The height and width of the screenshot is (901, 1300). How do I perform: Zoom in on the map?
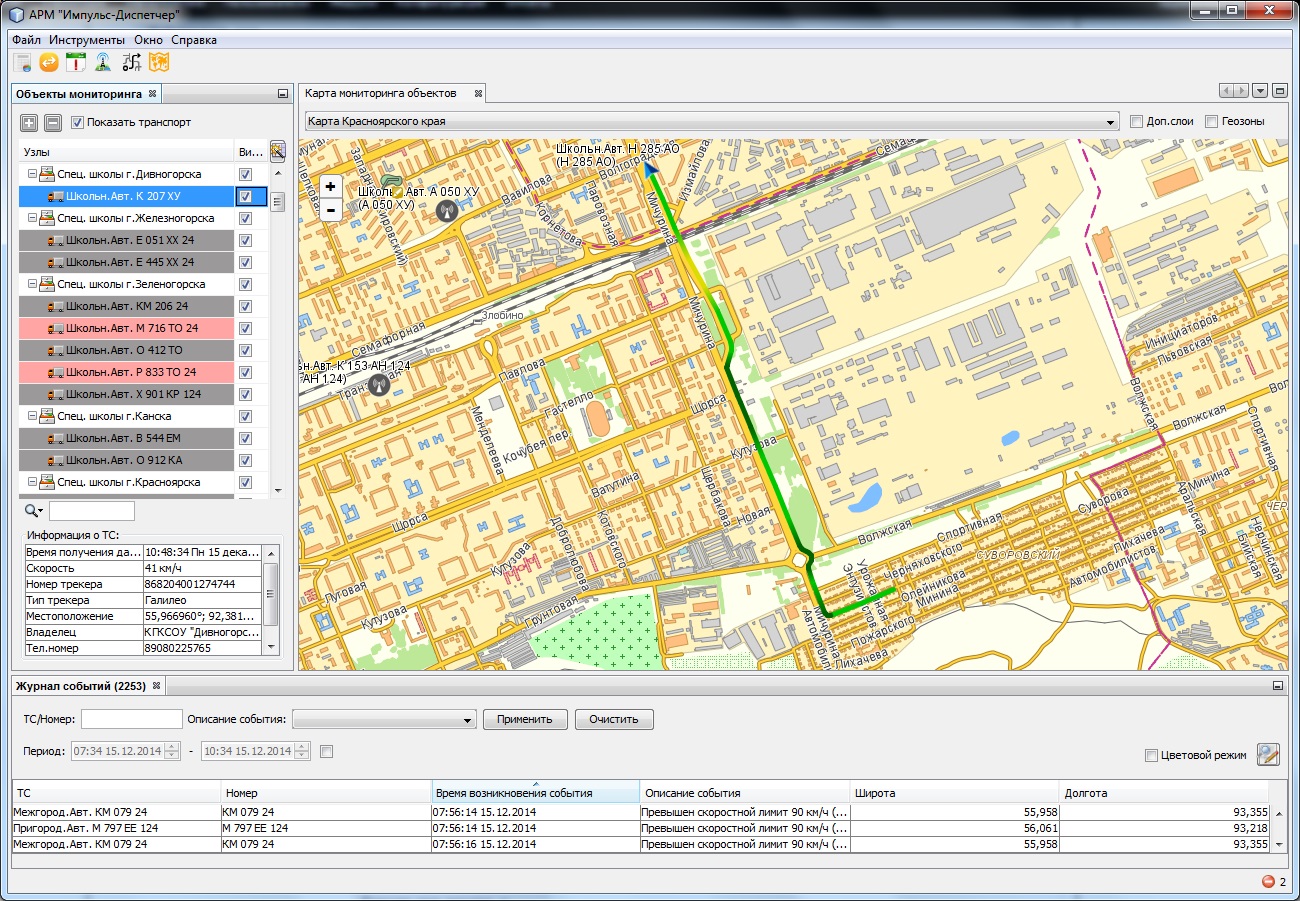point(330,187)
